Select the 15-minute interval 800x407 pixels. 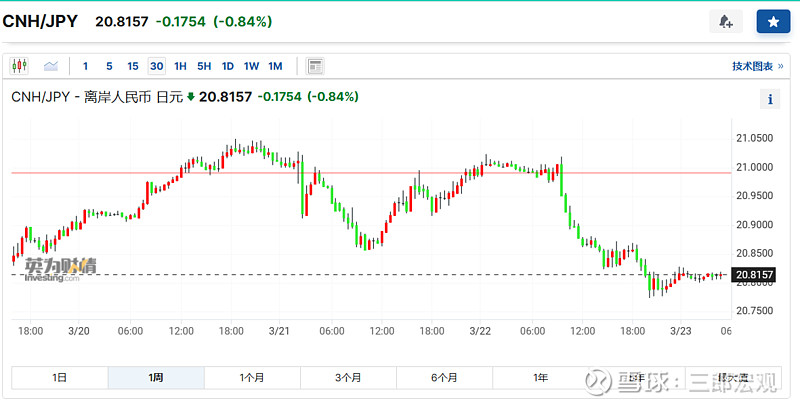pos(133,66)
